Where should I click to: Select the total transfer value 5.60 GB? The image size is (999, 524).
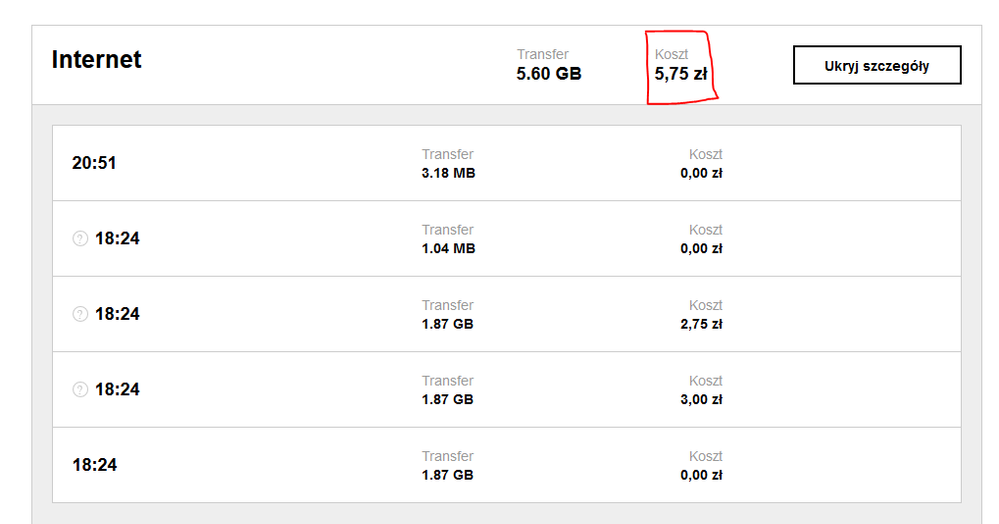point(549,73)
